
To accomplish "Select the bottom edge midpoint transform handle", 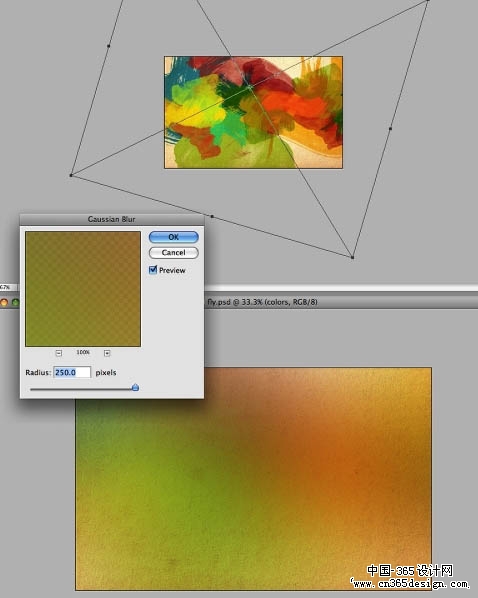I will click(212, 217).
